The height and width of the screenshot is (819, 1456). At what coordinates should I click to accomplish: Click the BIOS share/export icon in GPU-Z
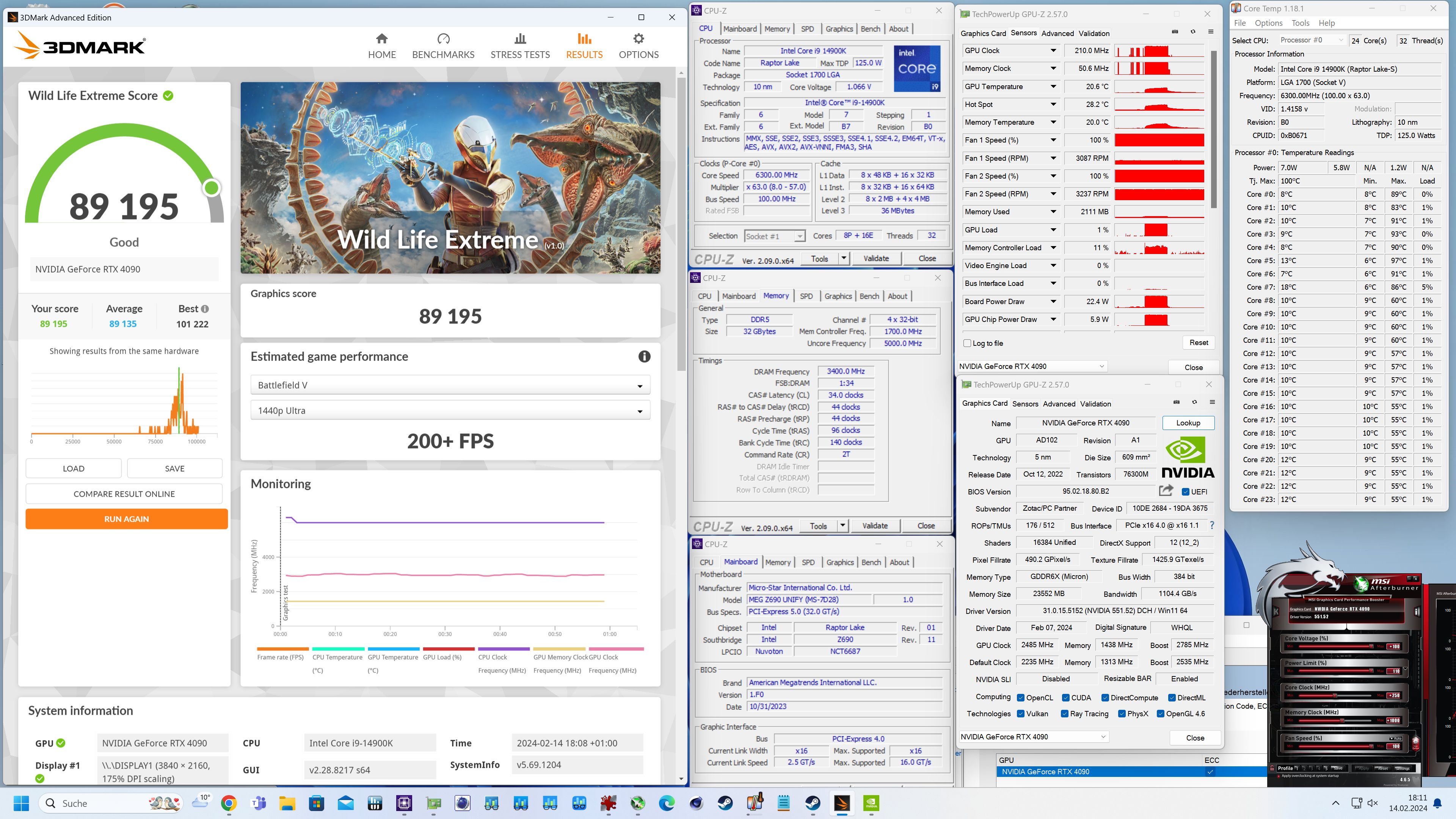click(1166, 490)
